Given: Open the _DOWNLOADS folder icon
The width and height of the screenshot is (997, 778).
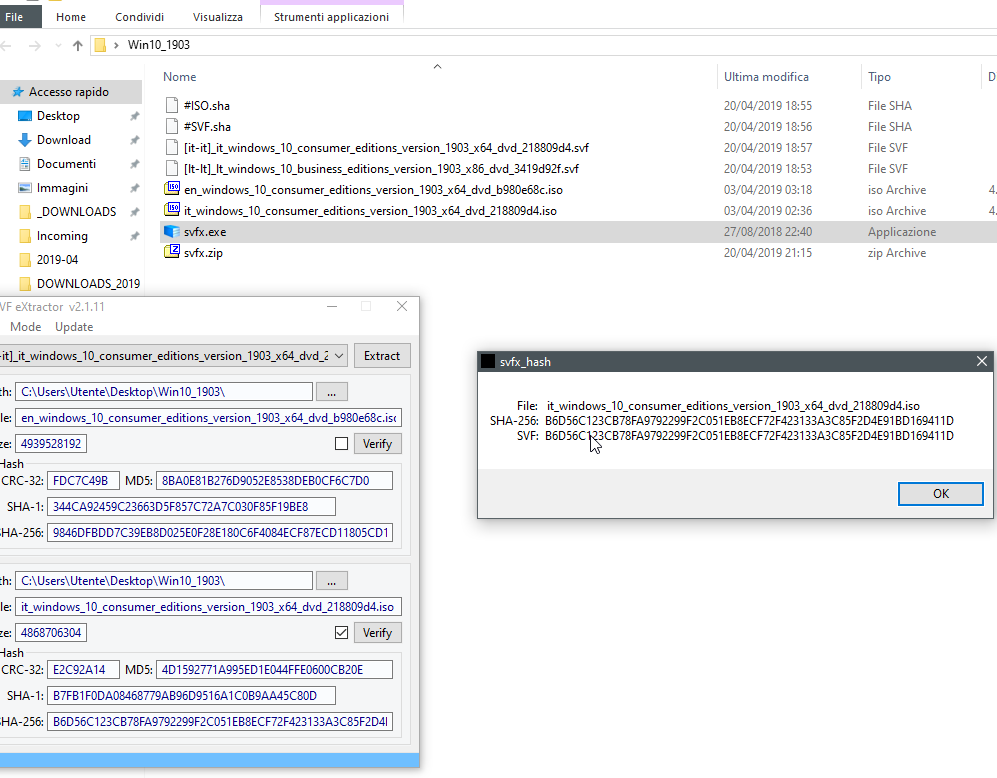Looking at the screenshot, I should coord(25,212).
